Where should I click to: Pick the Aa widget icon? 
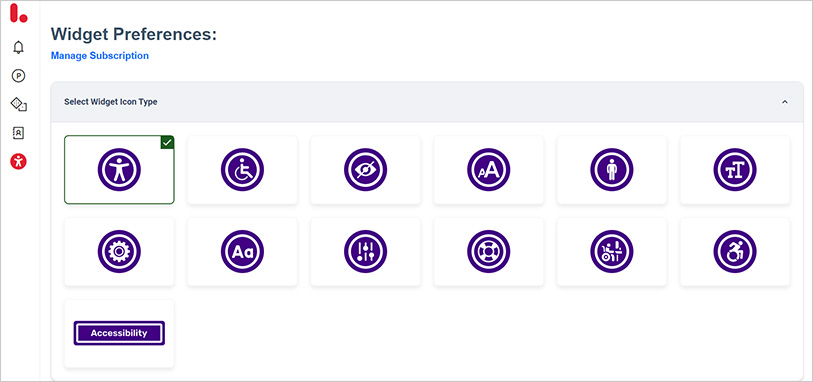(242, 252)
